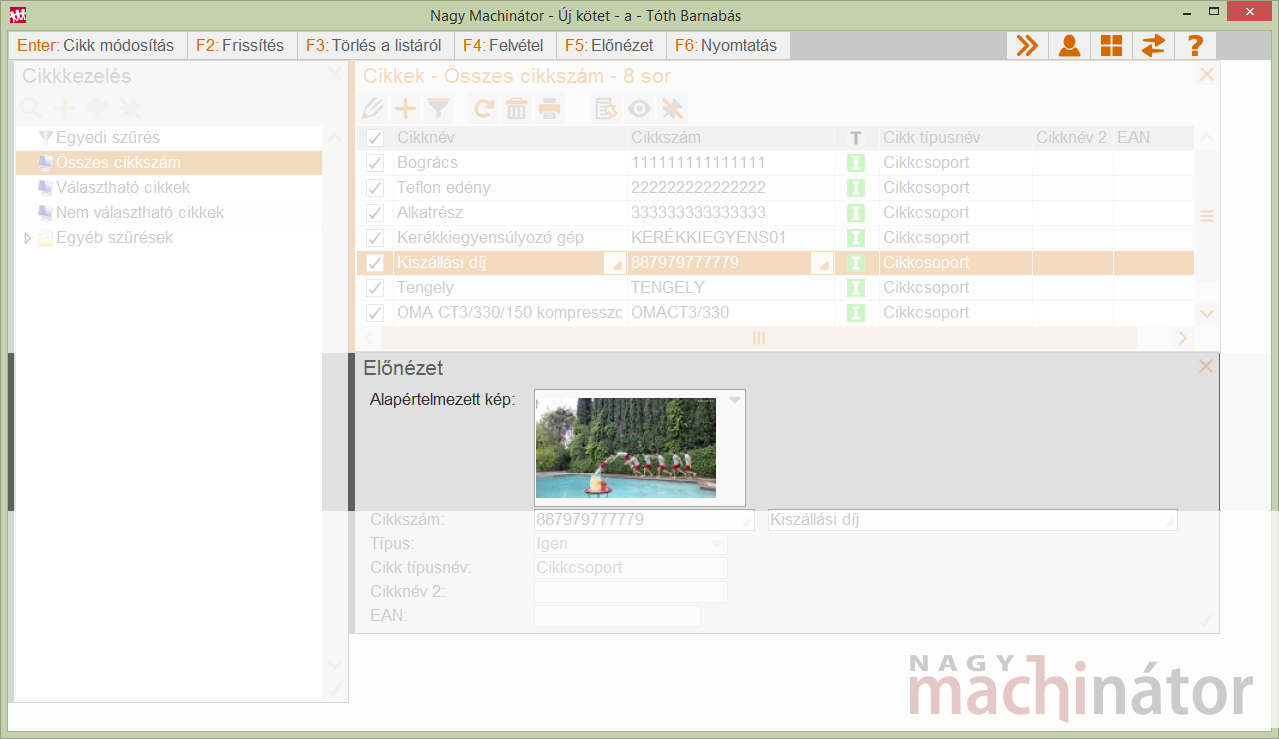This screenshot has width=1279, height=739.
Task: Click the green type icon in Bogrács row
Action: click(855, 163)
